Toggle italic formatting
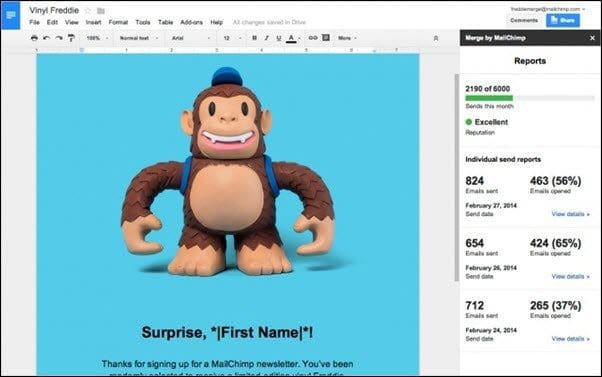 coord(266,38)
